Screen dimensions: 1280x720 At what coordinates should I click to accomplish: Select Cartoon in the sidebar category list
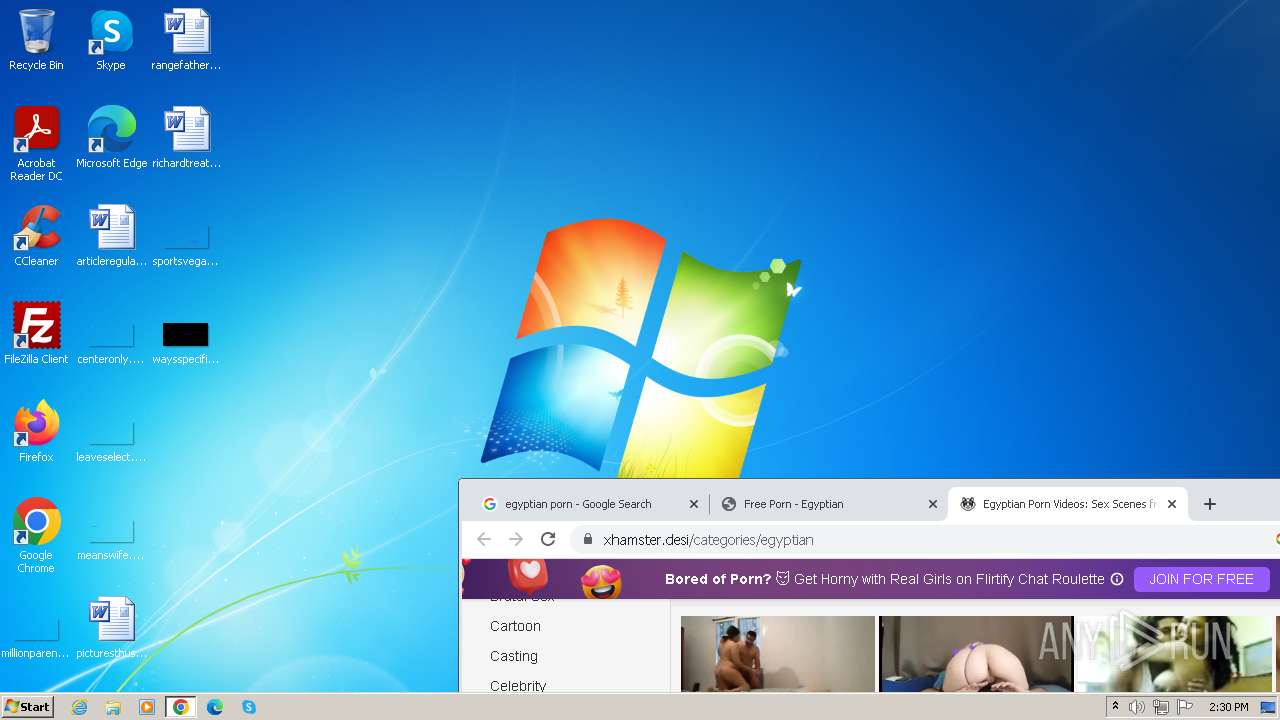pyautogui.click(x=515, y=626)
